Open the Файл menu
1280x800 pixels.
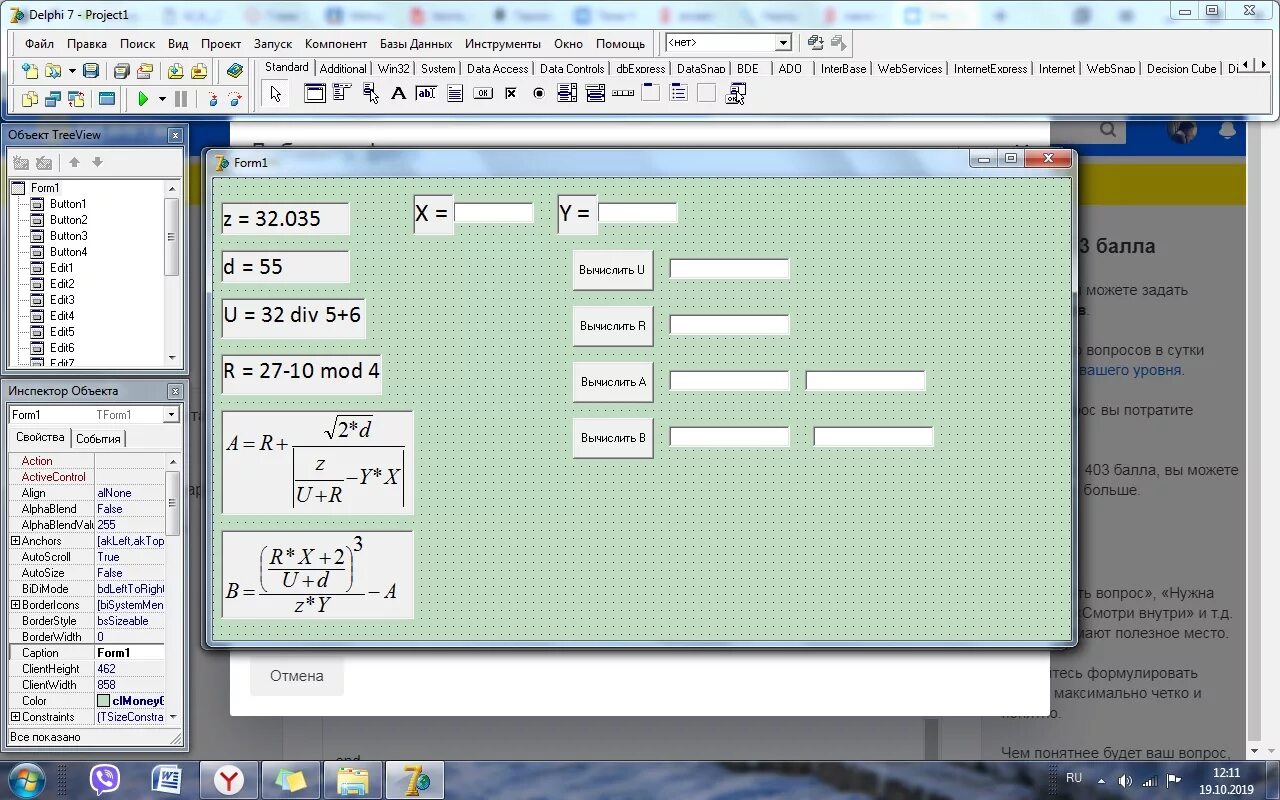(x=40, y=44)
